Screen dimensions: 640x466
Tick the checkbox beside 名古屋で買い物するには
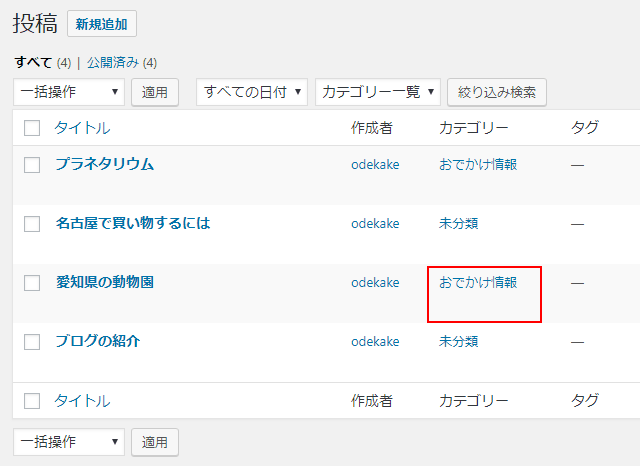click(x=32, y=224)
